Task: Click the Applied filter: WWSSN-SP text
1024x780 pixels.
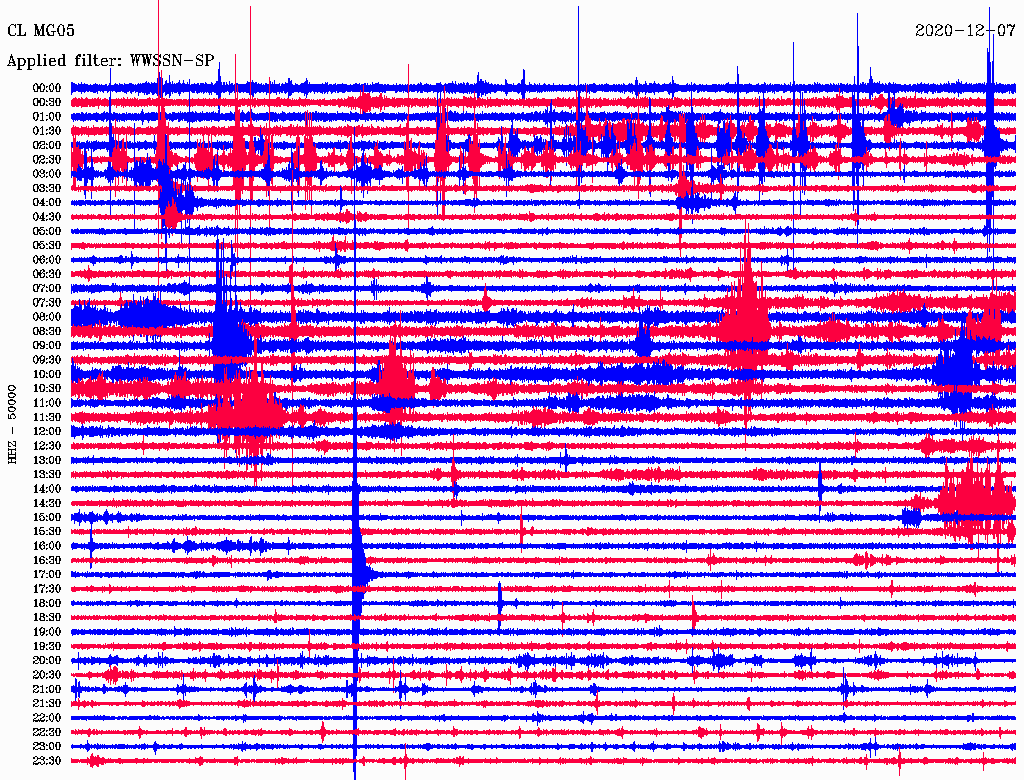Action: pyautogui.click(x=110, y=60)
